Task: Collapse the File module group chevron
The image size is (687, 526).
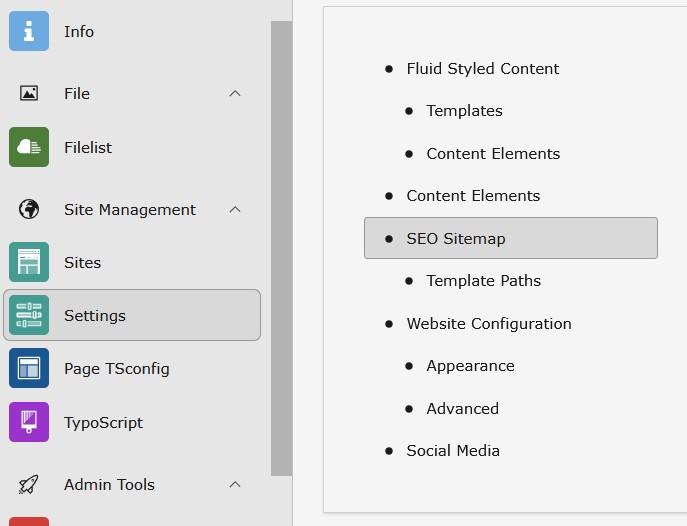Action: tap(235, 93)
